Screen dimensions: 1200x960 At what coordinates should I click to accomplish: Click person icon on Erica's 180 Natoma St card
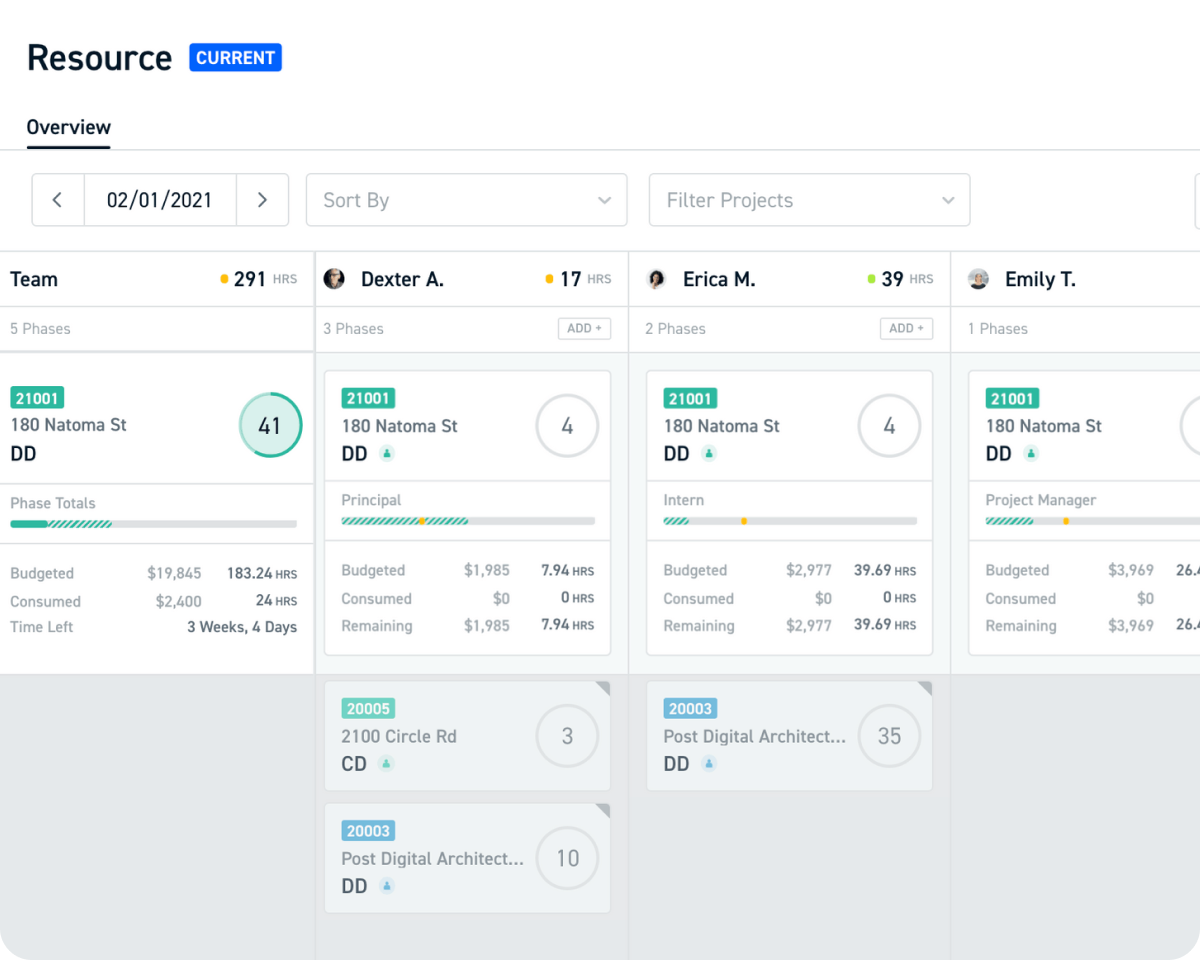pyautogui.click(x=709, y=454)
